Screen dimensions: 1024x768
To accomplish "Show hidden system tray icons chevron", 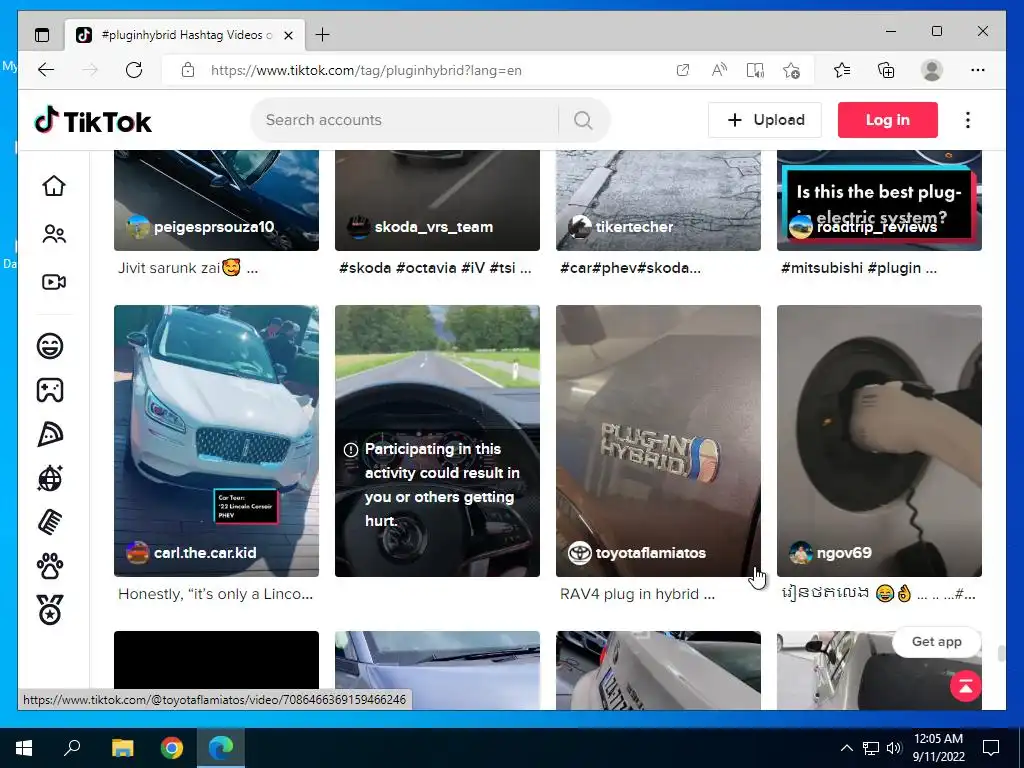I will point(846,748).
